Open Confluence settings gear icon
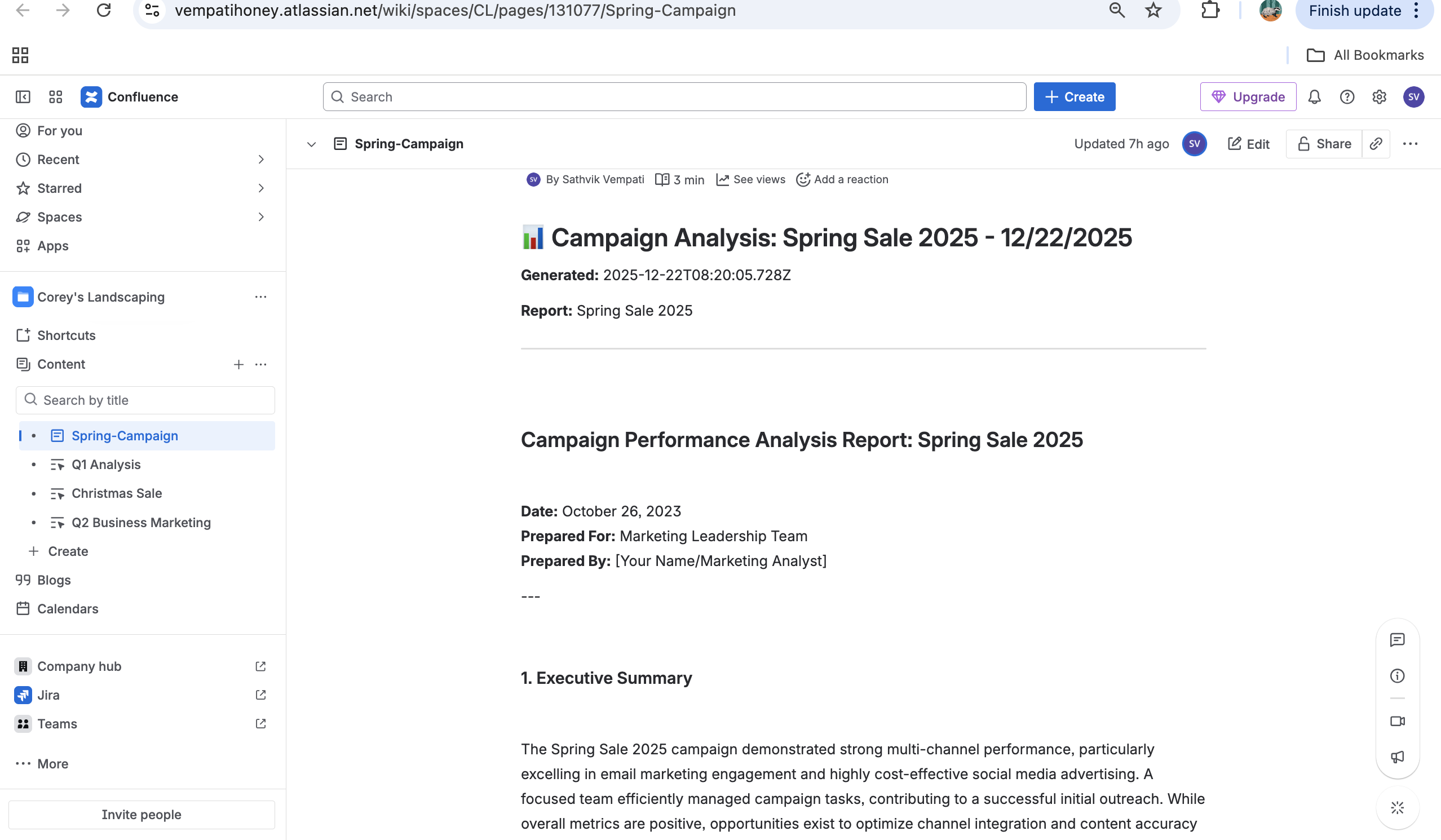1441x840 pixels. [1378, 96]
